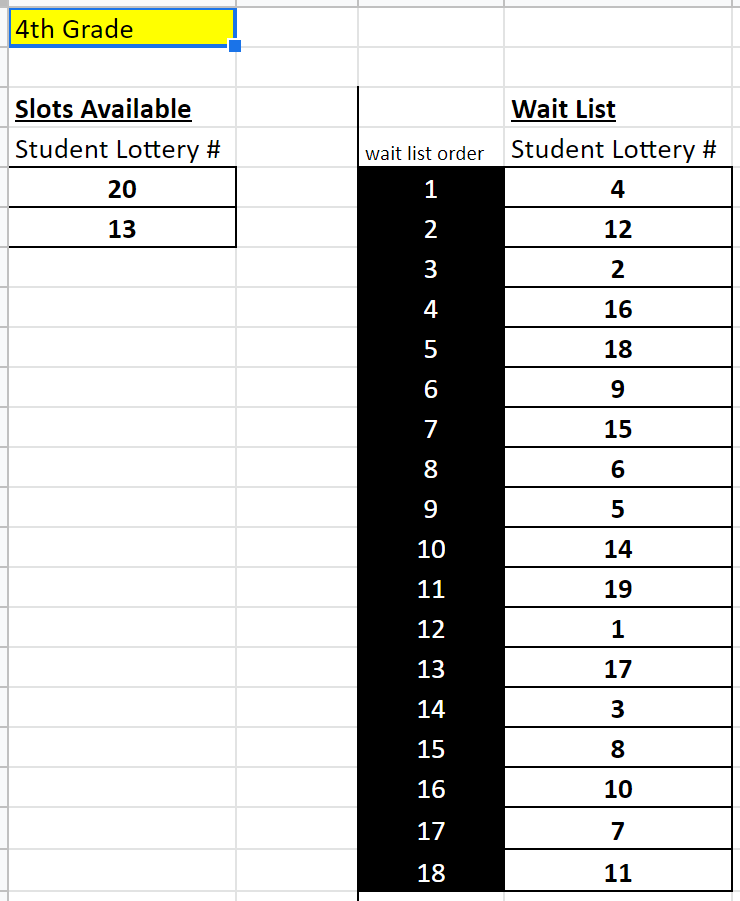The height and width of the screenshot is (901, 740).
Task: Select wait list entry with lottery number 11
Action: (x=617, y=871)
